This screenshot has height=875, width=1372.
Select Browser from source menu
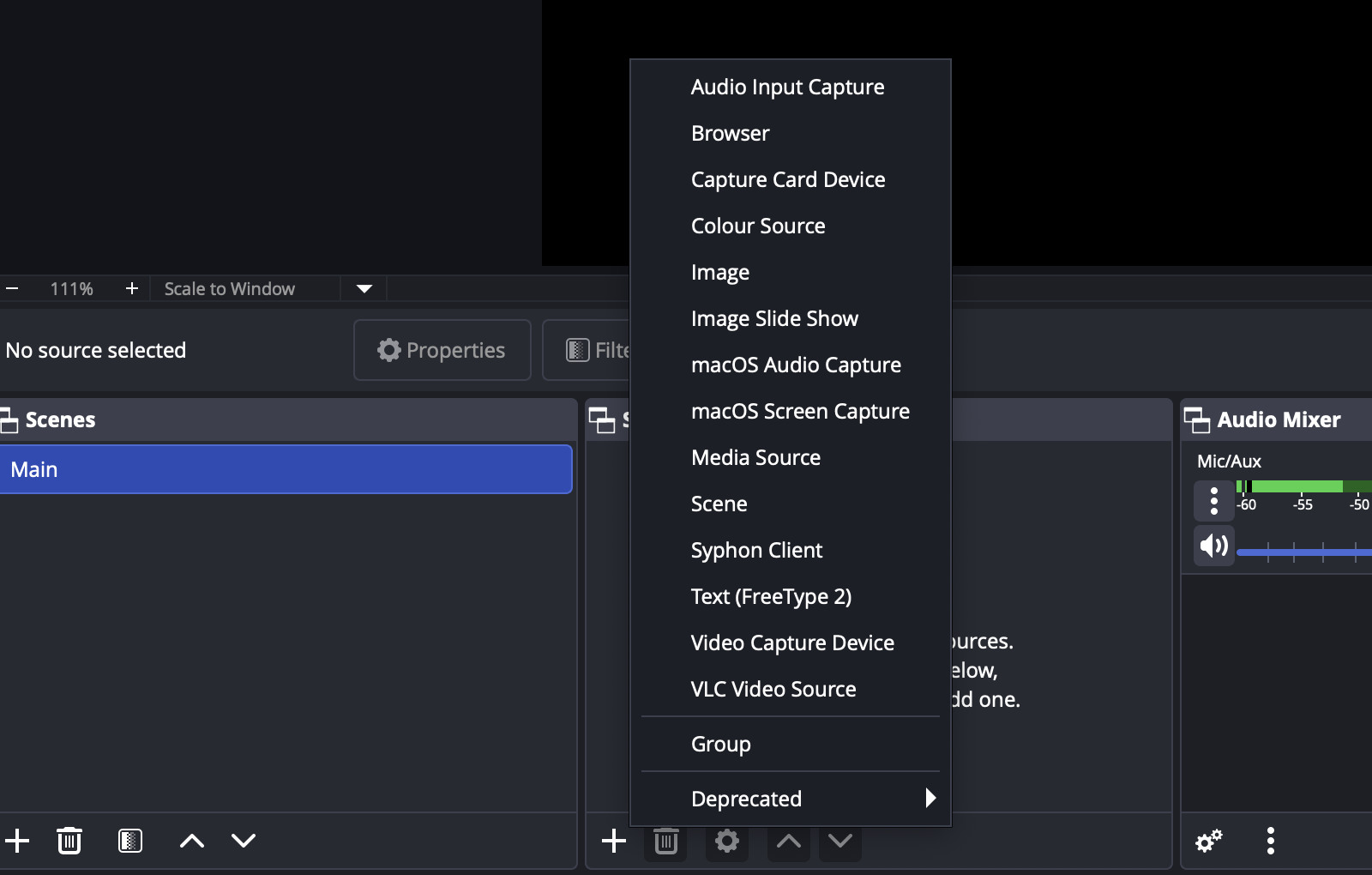point(730,134)
